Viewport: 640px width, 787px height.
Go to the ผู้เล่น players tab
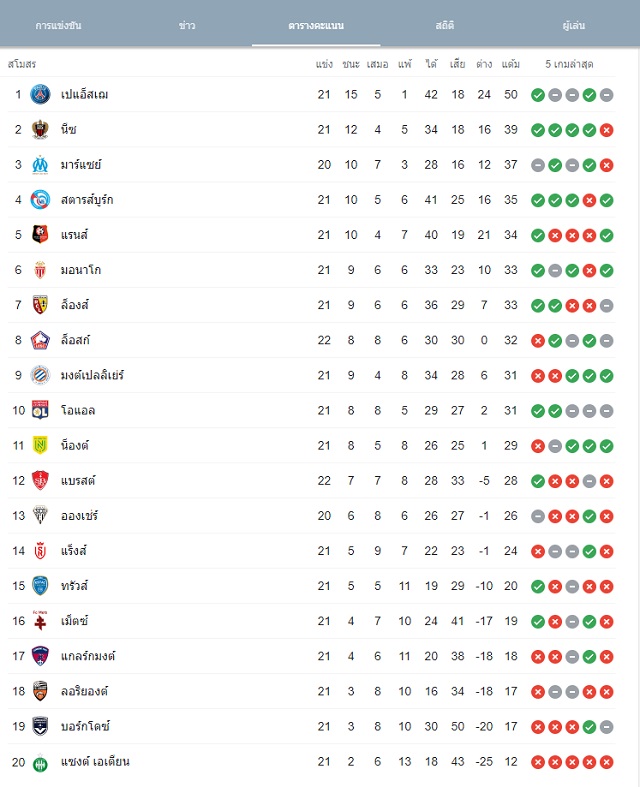[574, 25]
